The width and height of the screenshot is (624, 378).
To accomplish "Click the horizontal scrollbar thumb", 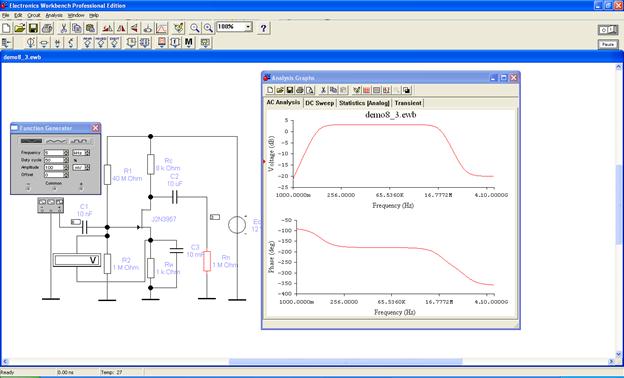I will pos(345,361).
